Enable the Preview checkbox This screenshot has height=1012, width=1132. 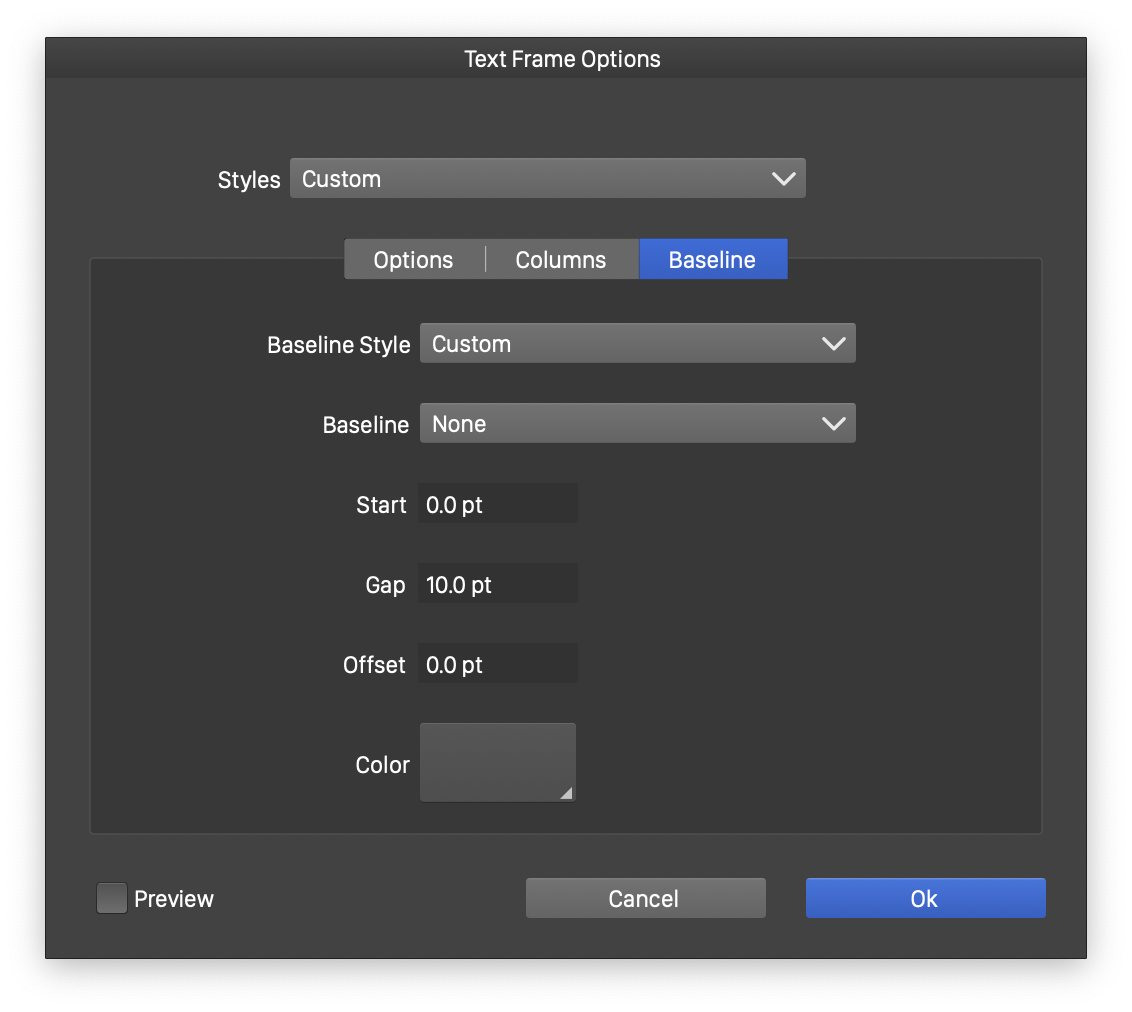pos(112,899)
